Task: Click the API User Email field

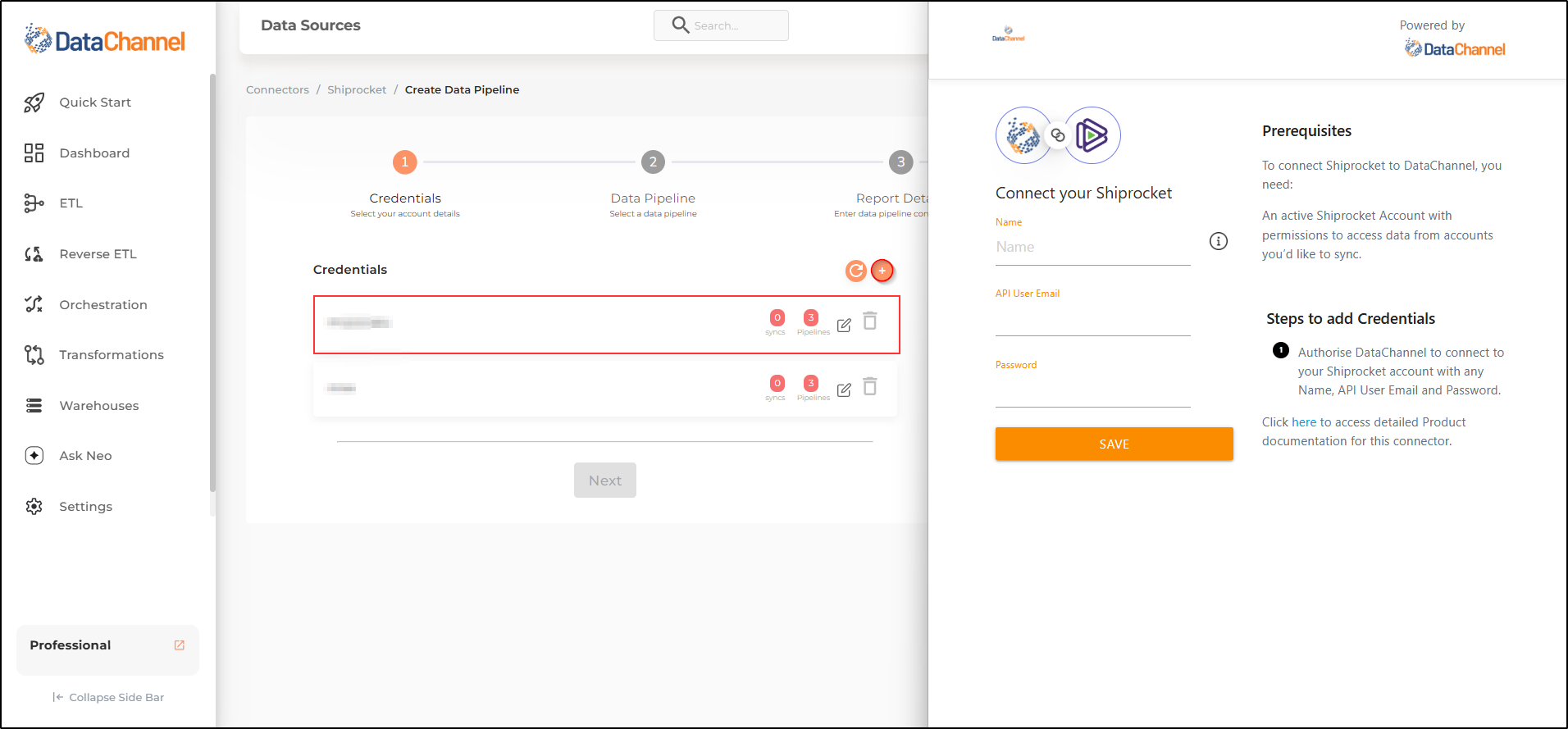Action: point(1092,319)
